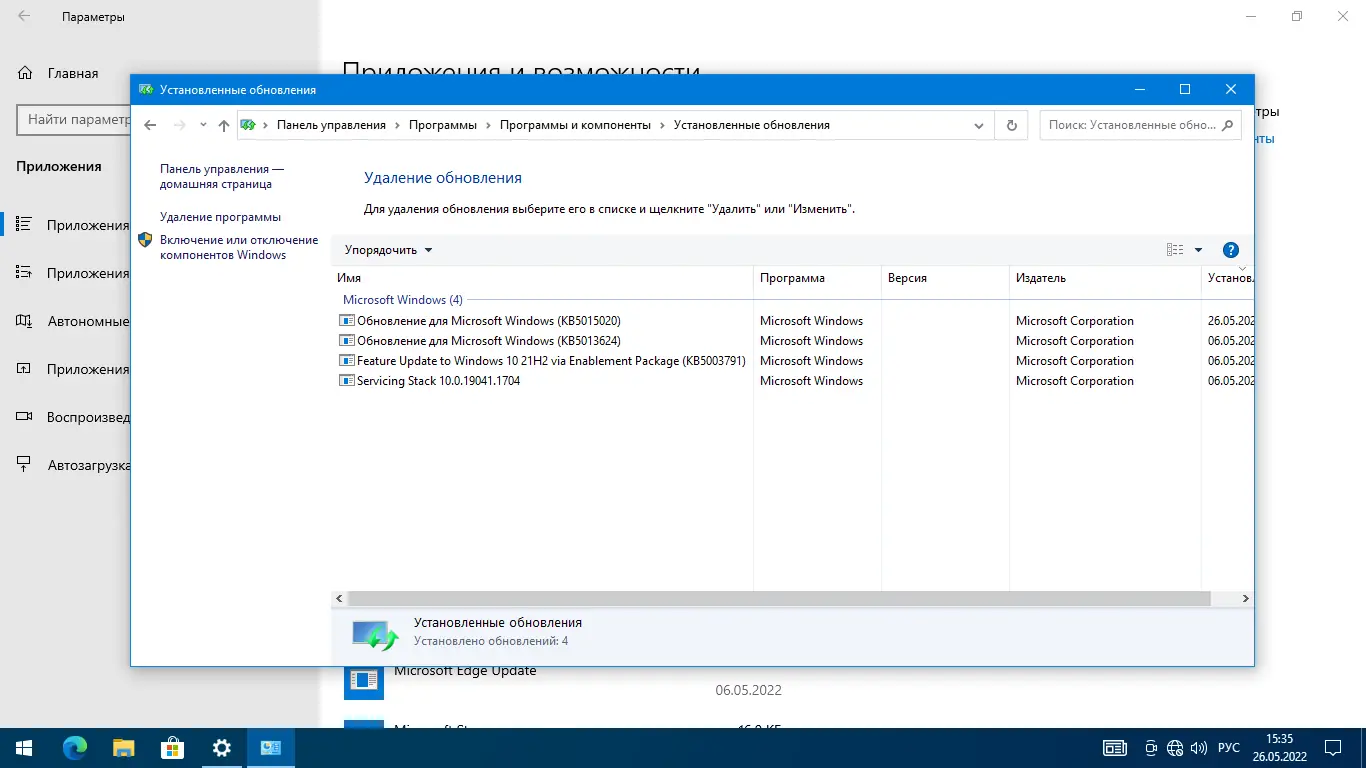Open the Windows Start menu

click(x=24, y=748)
